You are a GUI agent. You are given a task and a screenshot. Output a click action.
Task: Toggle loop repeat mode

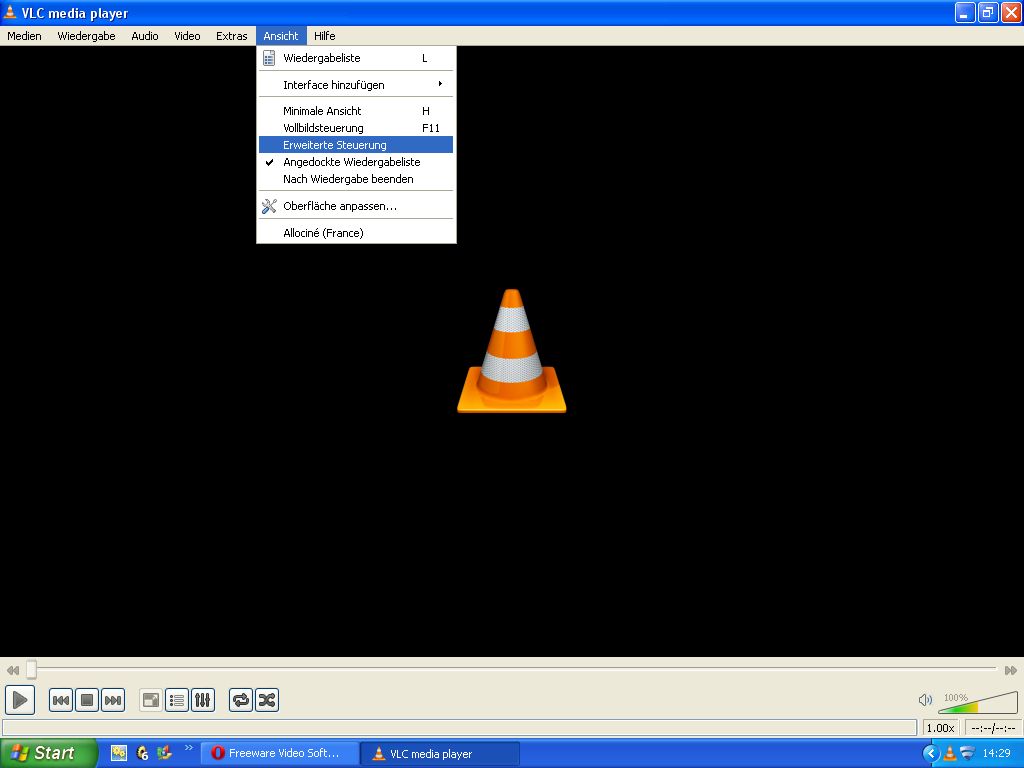click(241, 700)
